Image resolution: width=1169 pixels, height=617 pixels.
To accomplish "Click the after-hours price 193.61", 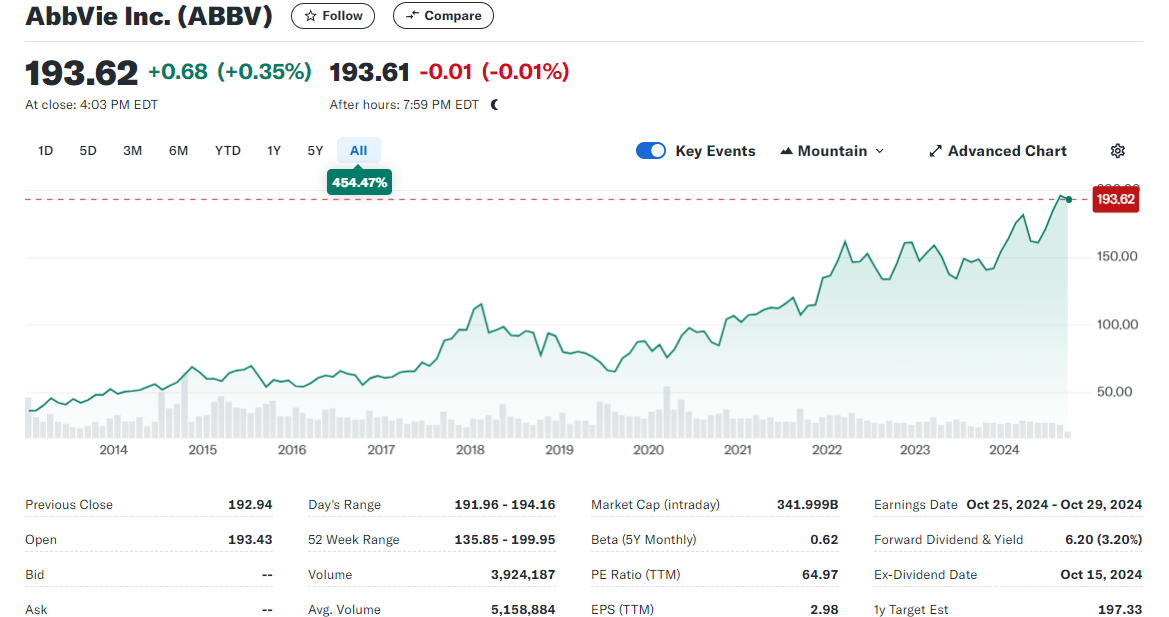I will tap(370, 72).
